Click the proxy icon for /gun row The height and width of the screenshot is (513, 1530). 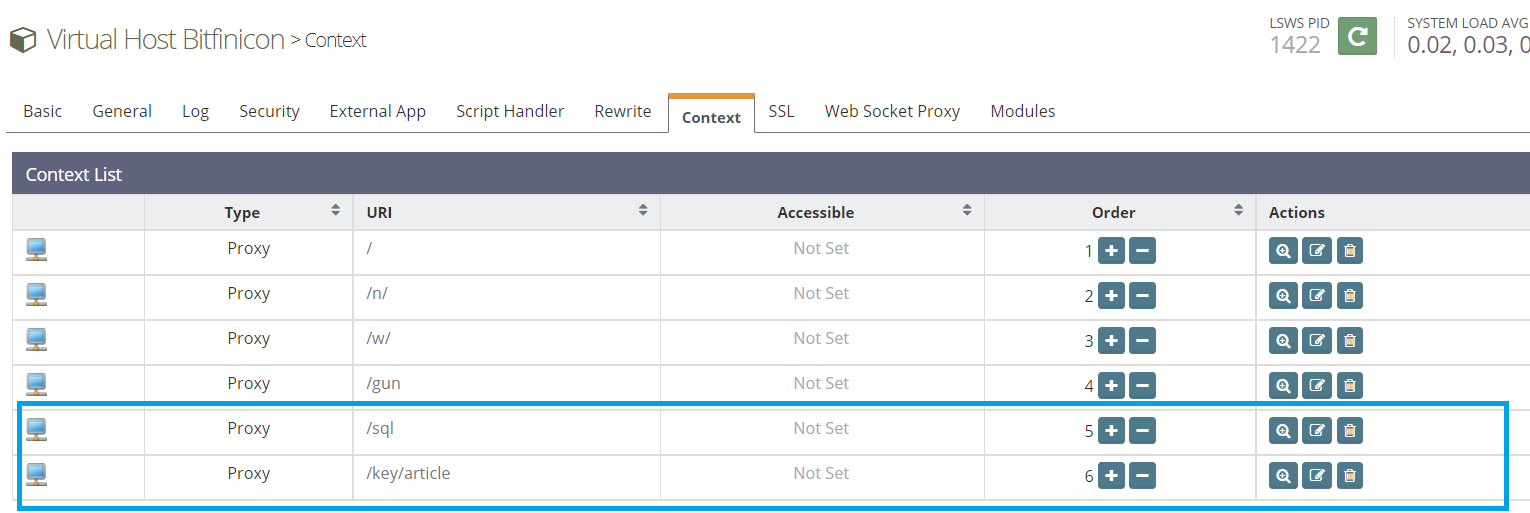coord(37,384)
